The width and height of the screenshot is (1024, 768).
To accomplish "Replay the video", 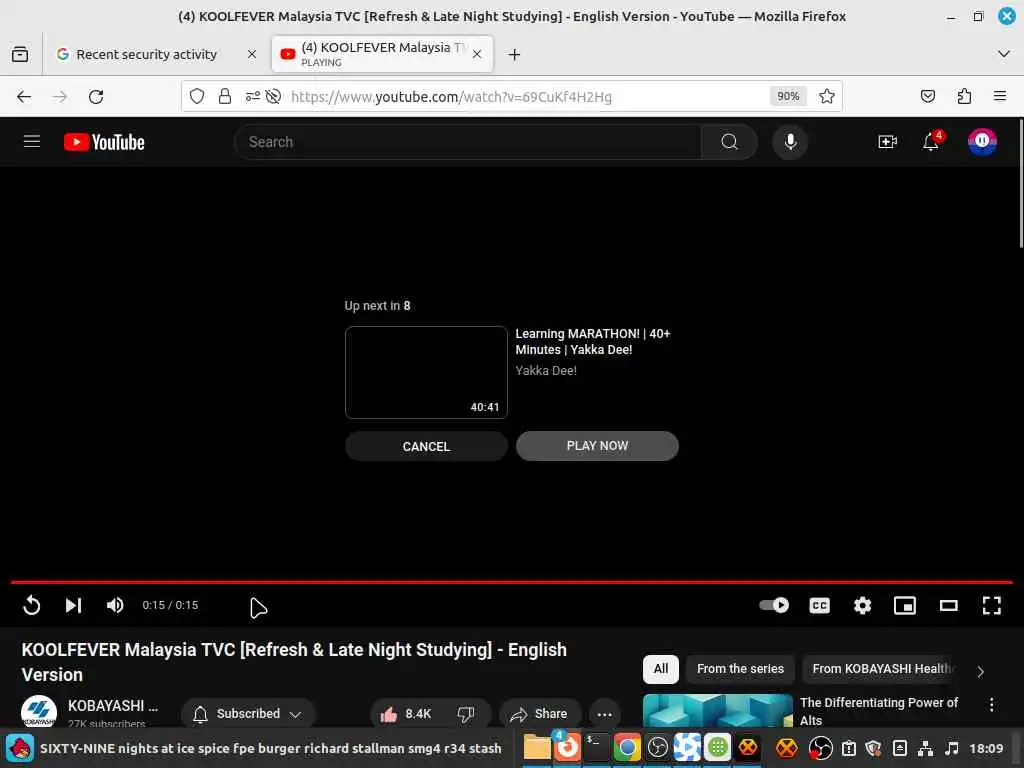I will [31, 605].
